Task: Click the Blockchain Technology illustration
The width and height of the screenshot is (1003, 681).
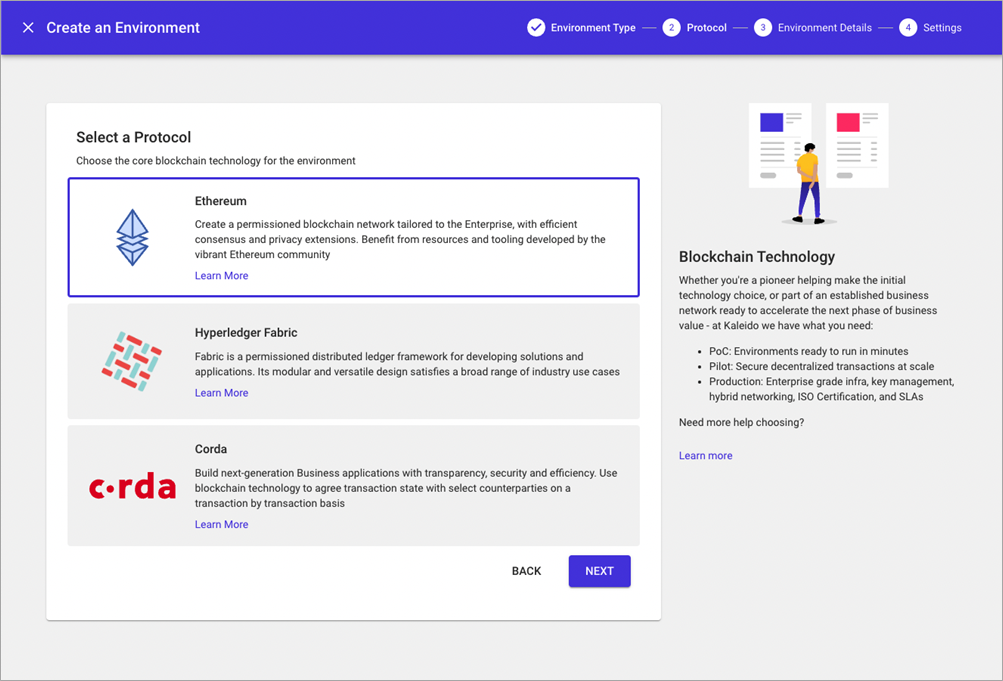Action: (x=818, y=163)
